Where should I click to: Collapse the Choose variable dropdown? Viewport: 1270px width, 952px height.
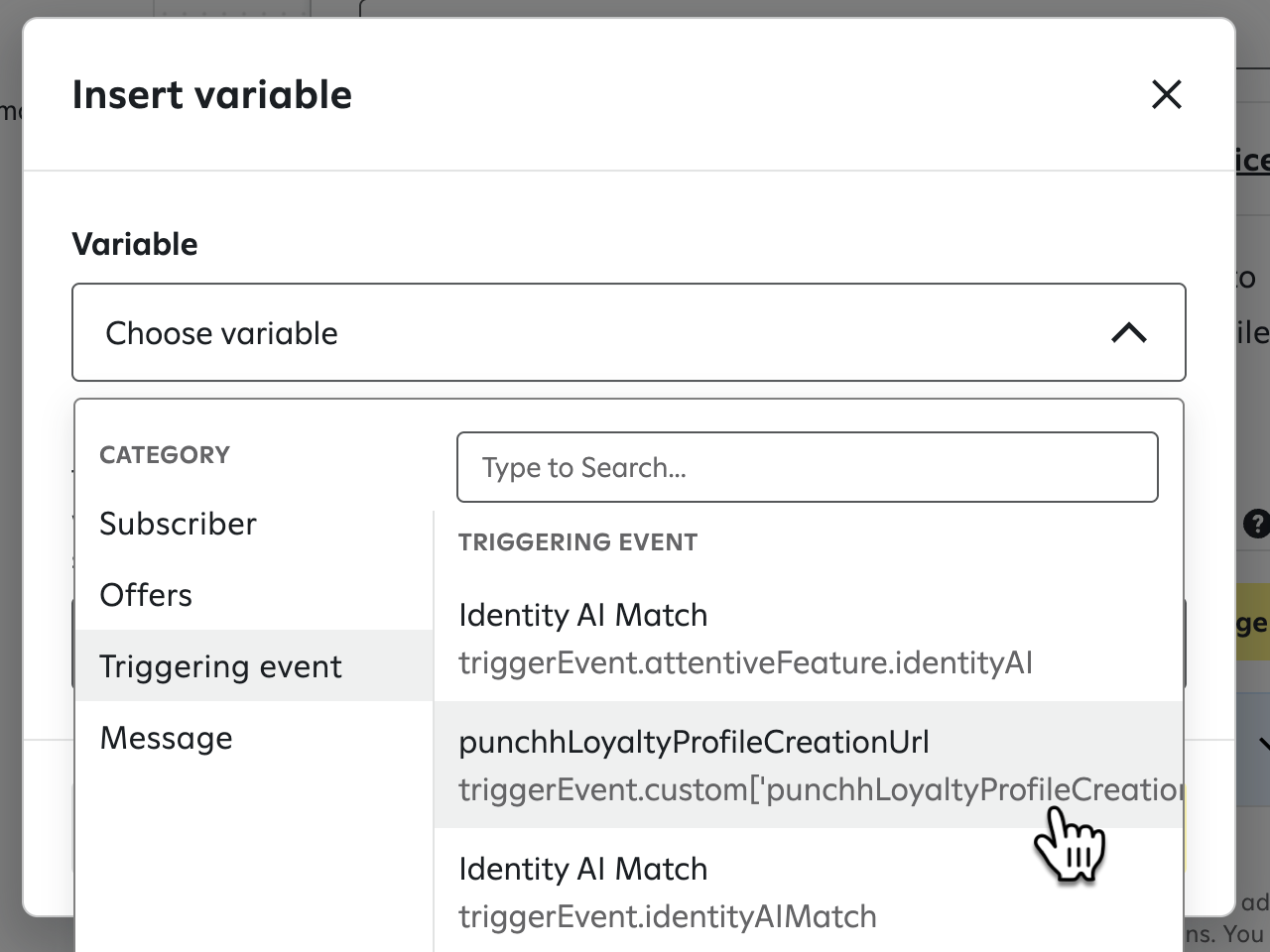[629, 332]
